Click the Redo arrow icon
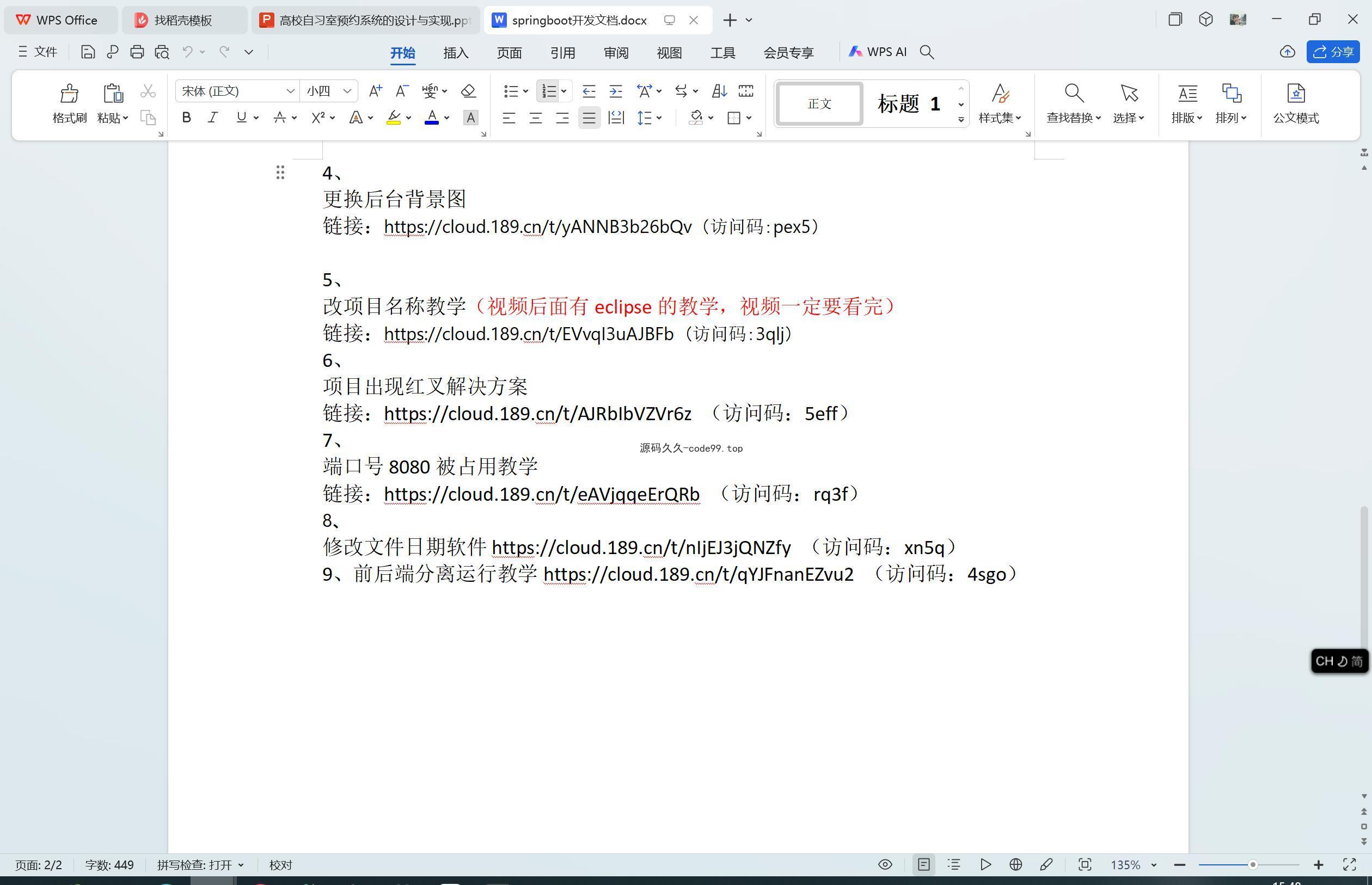The width and height of the screenshot is (1372, 885). [x=225, y=52]
